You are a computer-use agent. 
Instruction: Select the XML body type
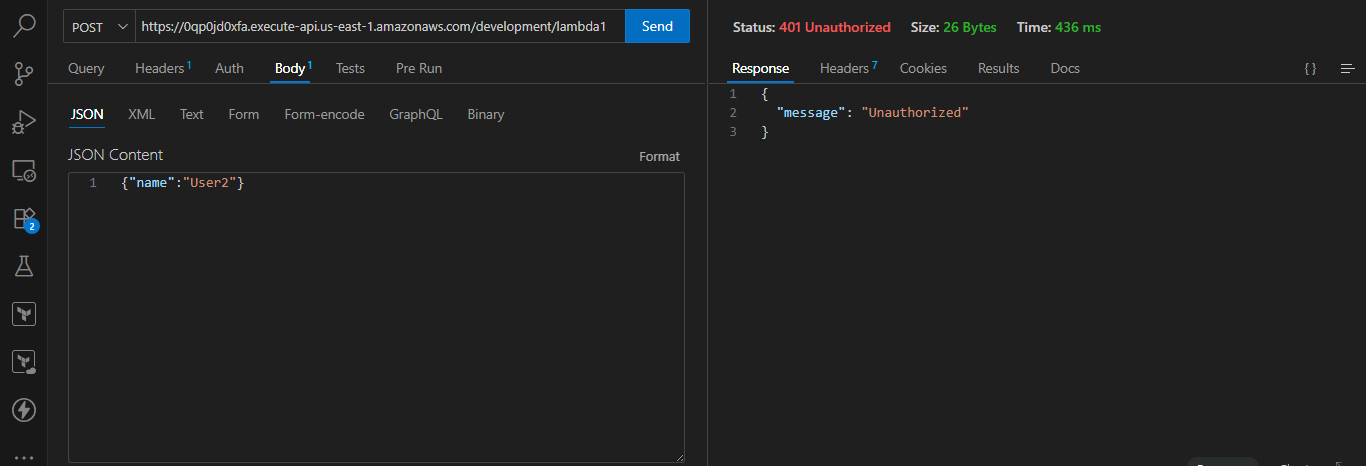pyautogui.click(x=141, y=114)
